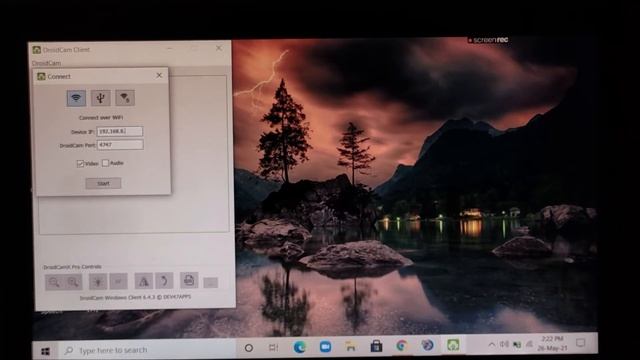Open the notification action center
Image resolution: width=640 pixels, height=360 pixels.
coord(580,343)
